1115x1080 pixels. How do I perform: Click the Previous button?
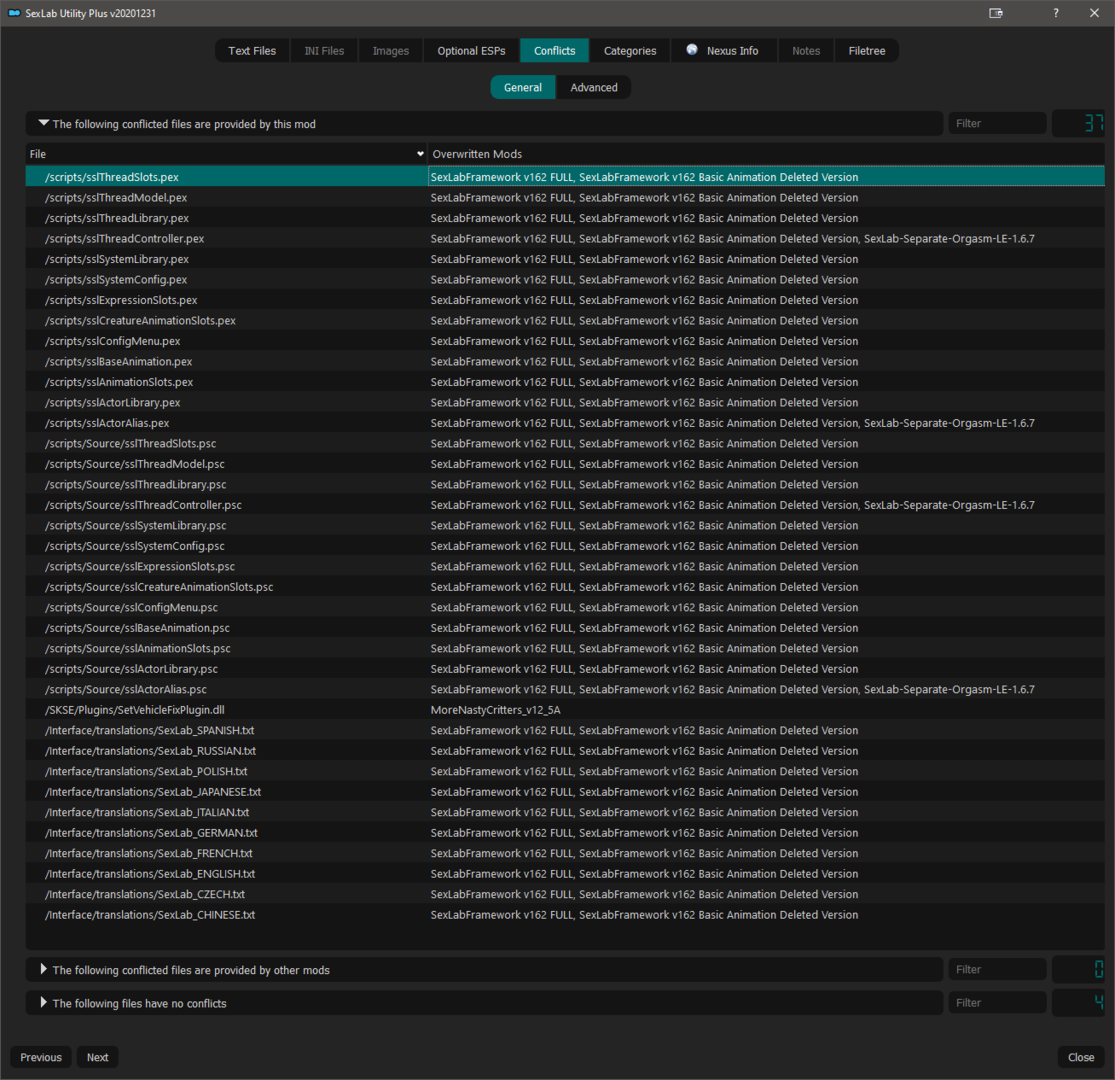pyautogui.click(x=41, y=1057)
